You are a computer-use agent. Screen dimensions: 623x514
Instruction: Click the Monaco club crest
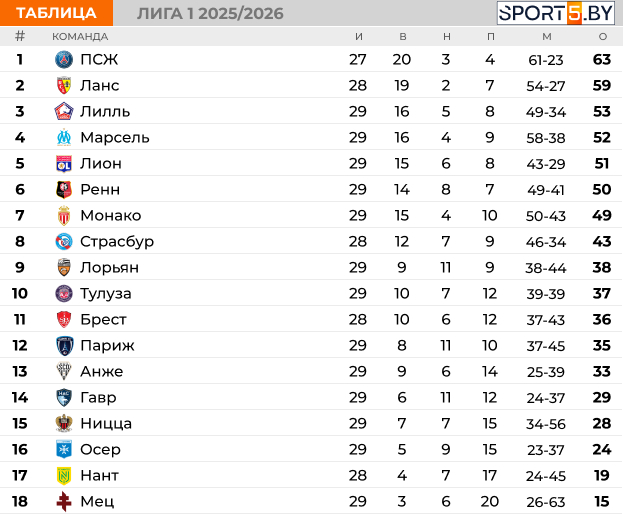[x=64, y=215]
